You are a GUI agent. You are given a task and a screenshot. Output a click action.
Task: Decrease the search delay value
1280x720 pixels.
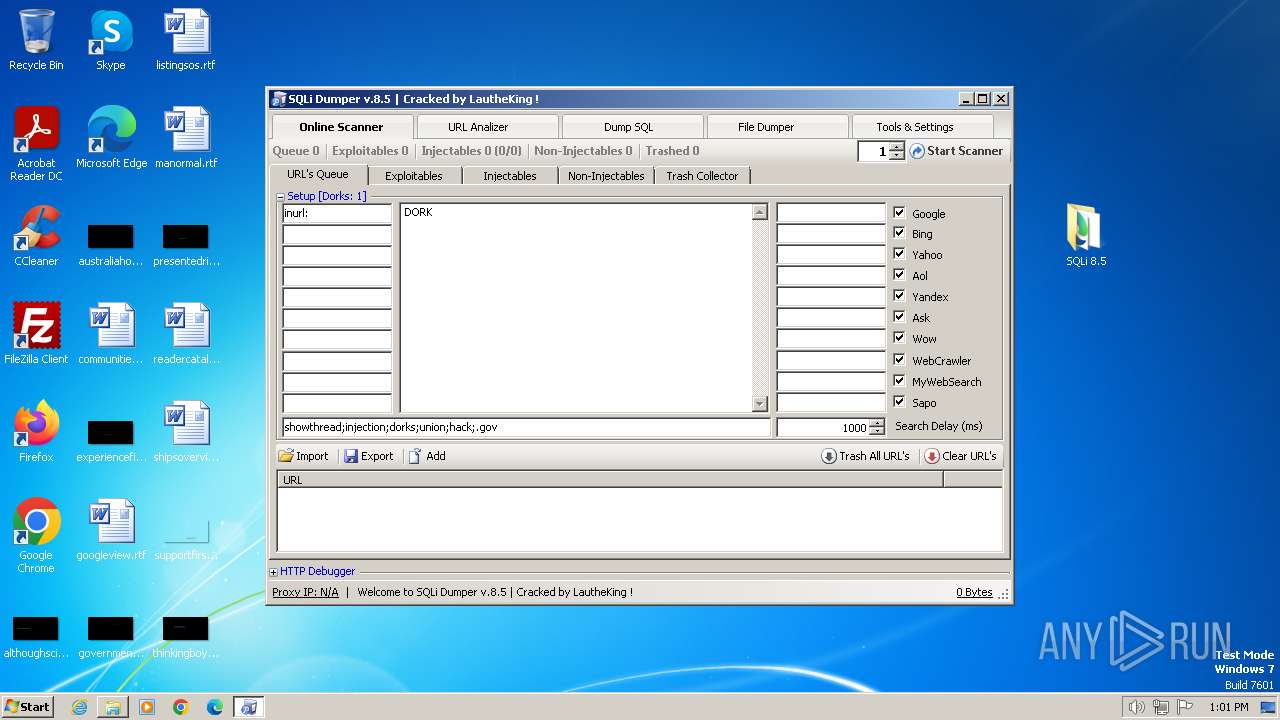tap(877, 432)
